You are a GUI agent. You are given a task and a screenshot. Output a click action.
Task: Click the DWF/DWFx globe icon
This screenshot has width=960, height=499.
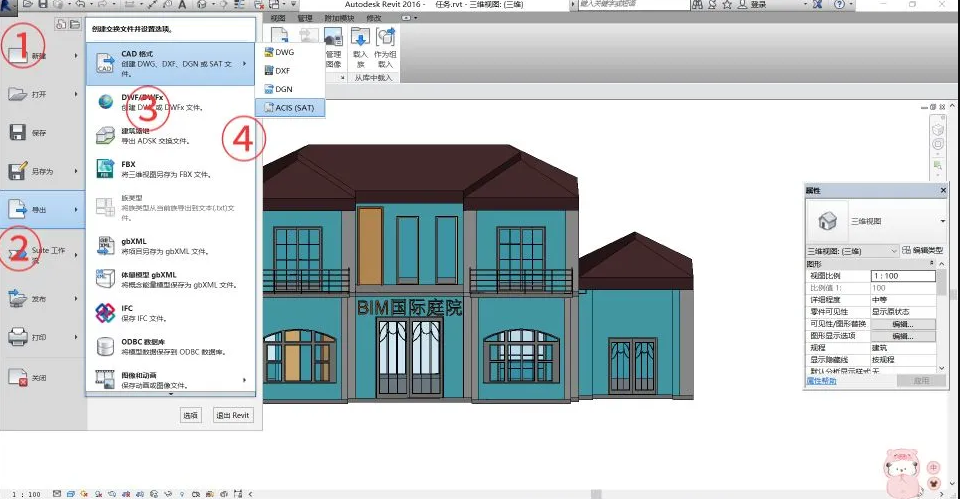pyautogui.click(x=105, y=101)
